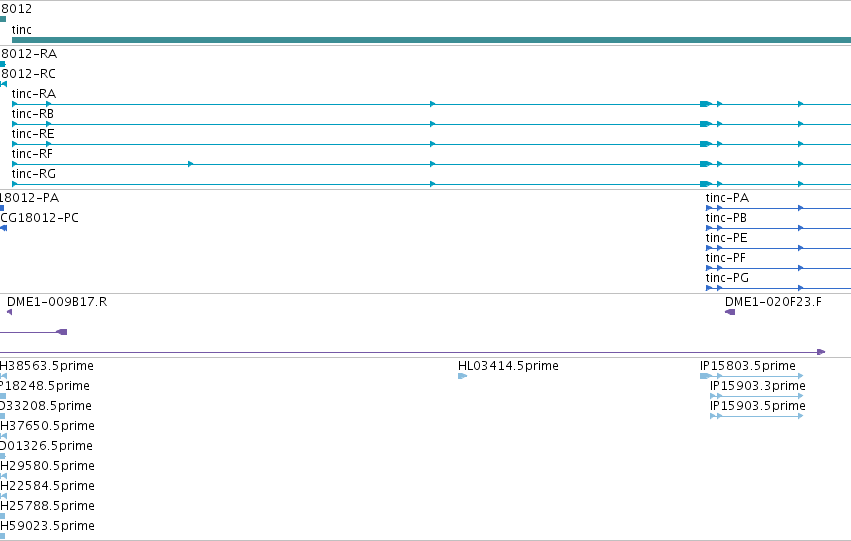Select the H22584.5prime EST label

[x=47, y=487]
